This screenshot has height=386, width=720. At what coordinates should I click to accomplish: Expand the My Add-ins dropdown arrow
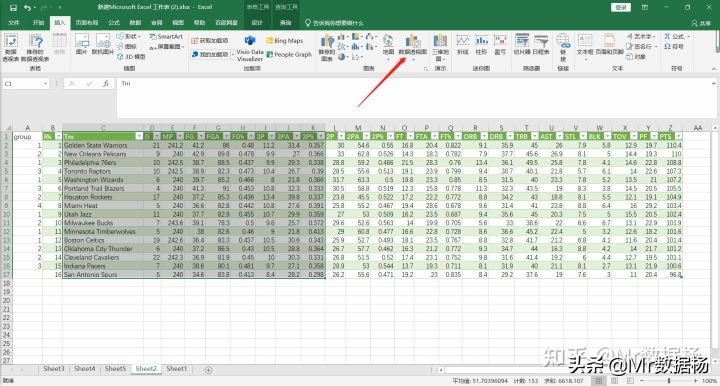pyautogui.click(x=232, y=55)
